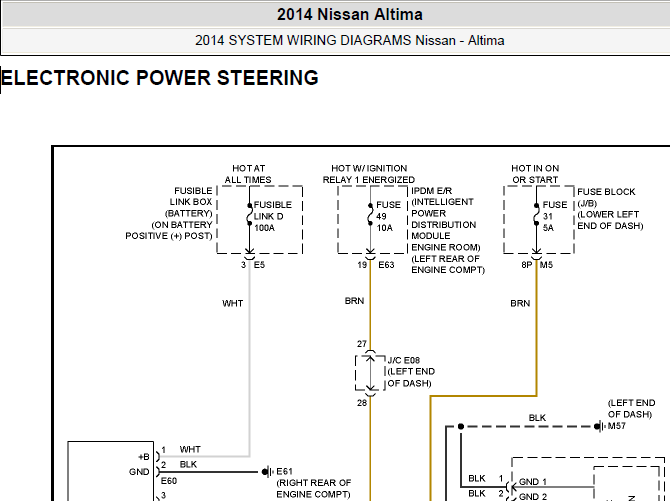The width and height of the screenshot is (670, 501).
Task: Click the 'FUSIBLE LINK D 100A' label
Action: click(273, 216)
